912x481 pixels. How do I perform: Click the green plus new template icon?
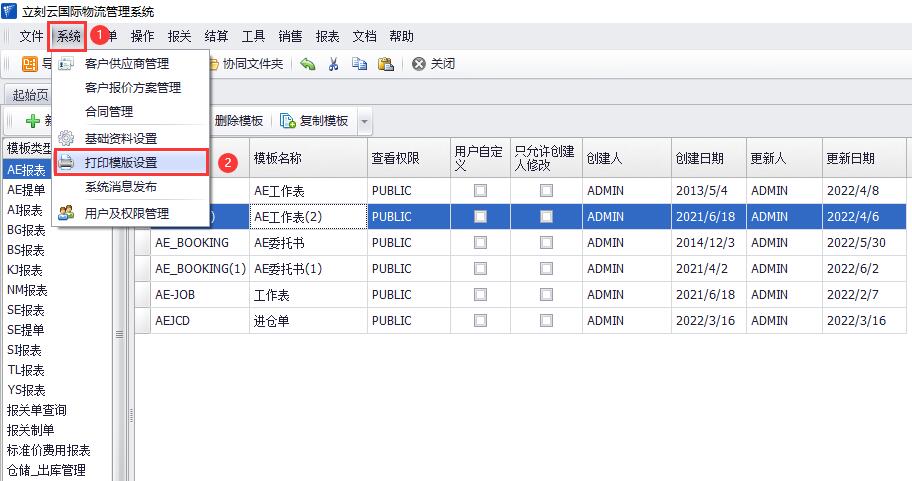coord(33,121)
